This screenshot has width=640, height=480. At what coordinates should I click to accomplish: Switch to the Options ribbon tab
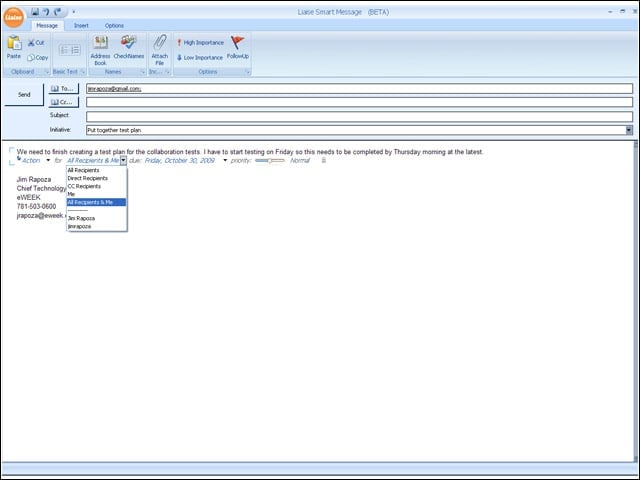pyautogui.click(x=114, y=25)
